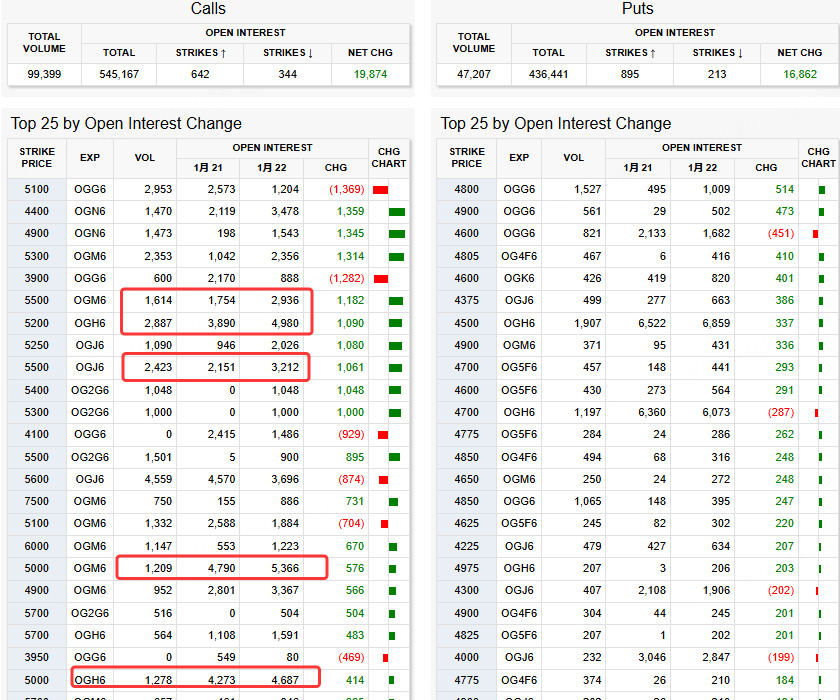This screenshot has width=840, height=700.
Task: Click Calls strike 6000 cell
Action: pos(36,546)
